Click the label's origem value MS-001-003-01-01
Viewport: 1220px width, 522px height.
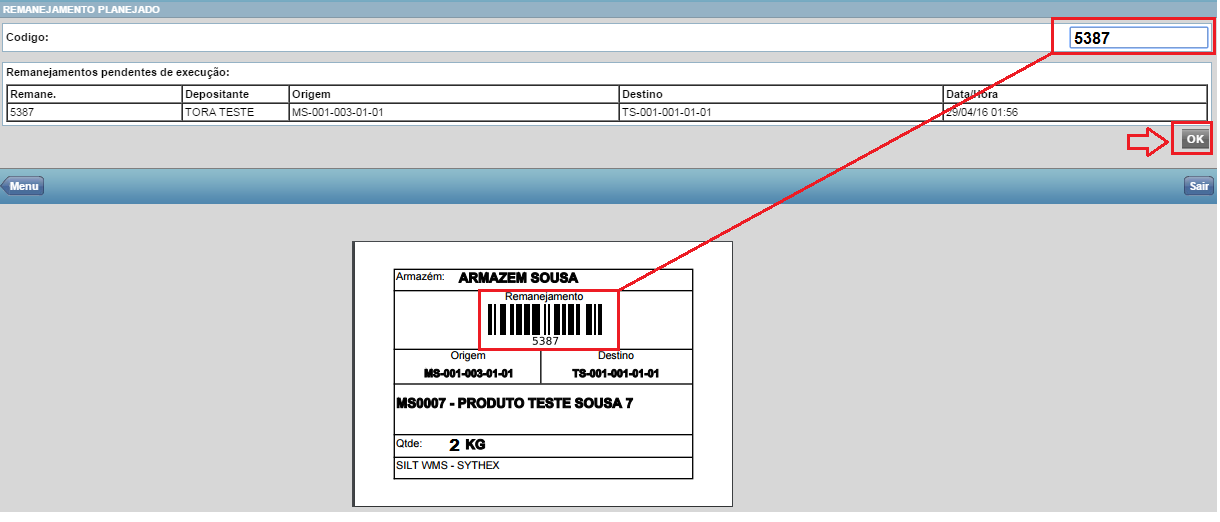pos(468,373)
